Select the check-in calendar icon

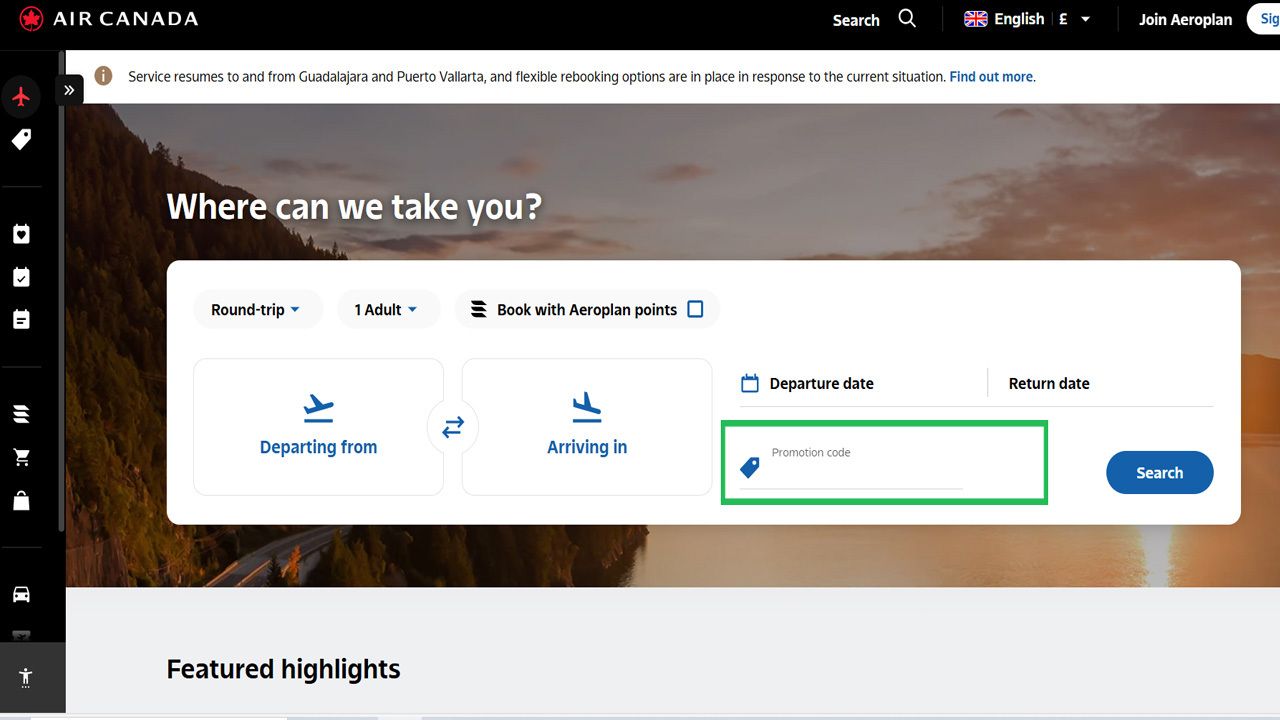pos(22,277)
